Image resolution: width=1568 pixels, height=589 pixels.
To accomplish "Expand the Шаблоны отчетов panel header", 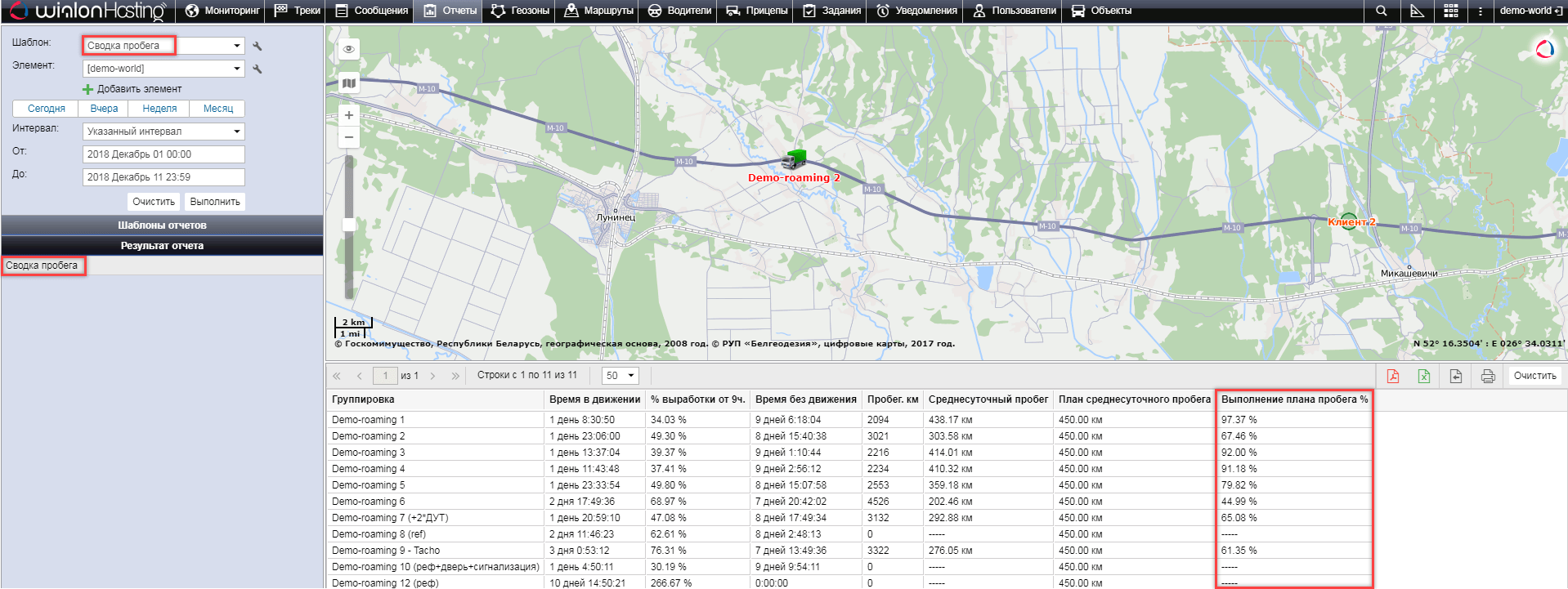I will coord(162,225).
